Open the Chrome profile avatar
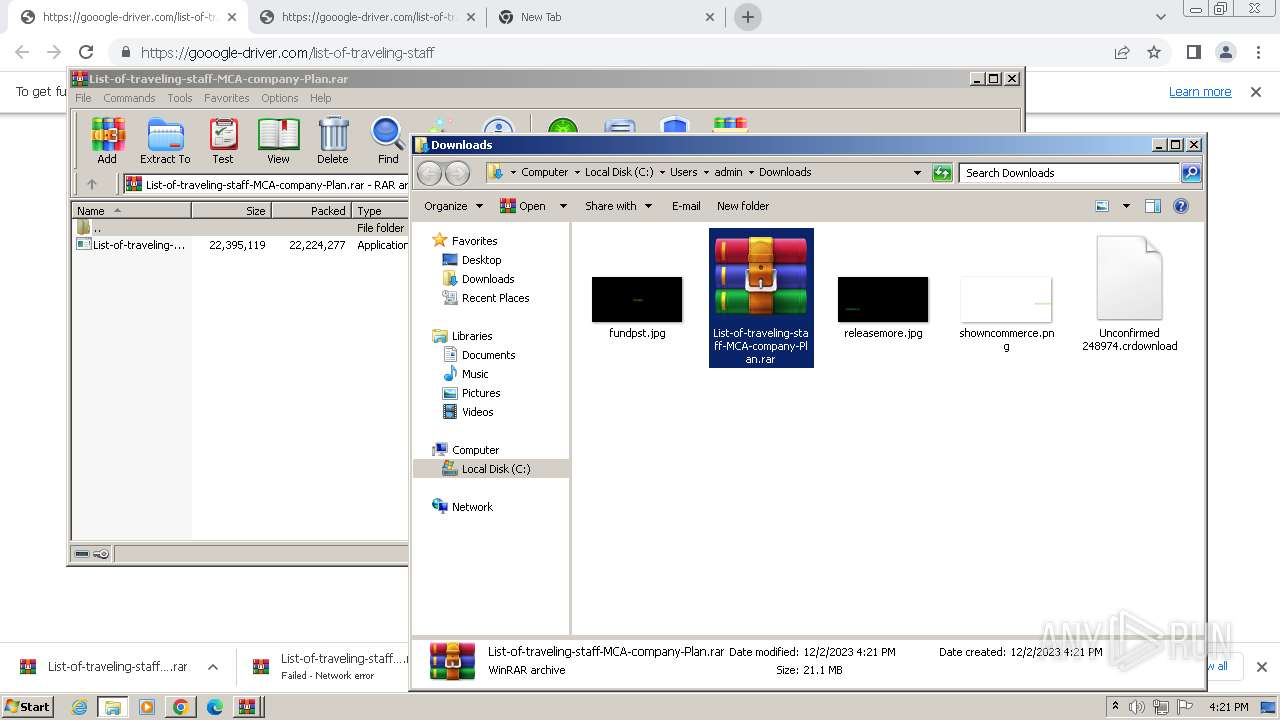1280x720 pixels. pos(1226,52)
